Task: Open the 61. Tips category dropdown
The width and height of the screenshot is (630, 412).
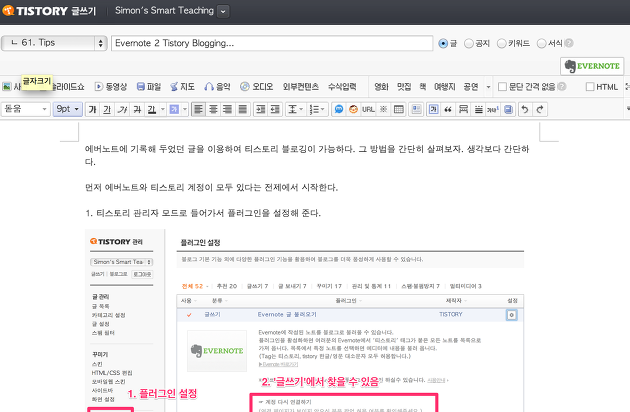Action: pyautogui.click(x=54, y=43)
